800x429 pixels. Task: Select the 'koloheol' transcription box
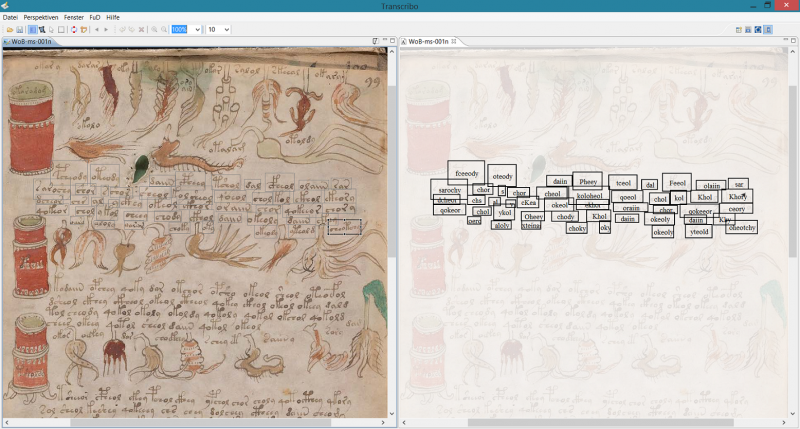click(x=589, y=195)
